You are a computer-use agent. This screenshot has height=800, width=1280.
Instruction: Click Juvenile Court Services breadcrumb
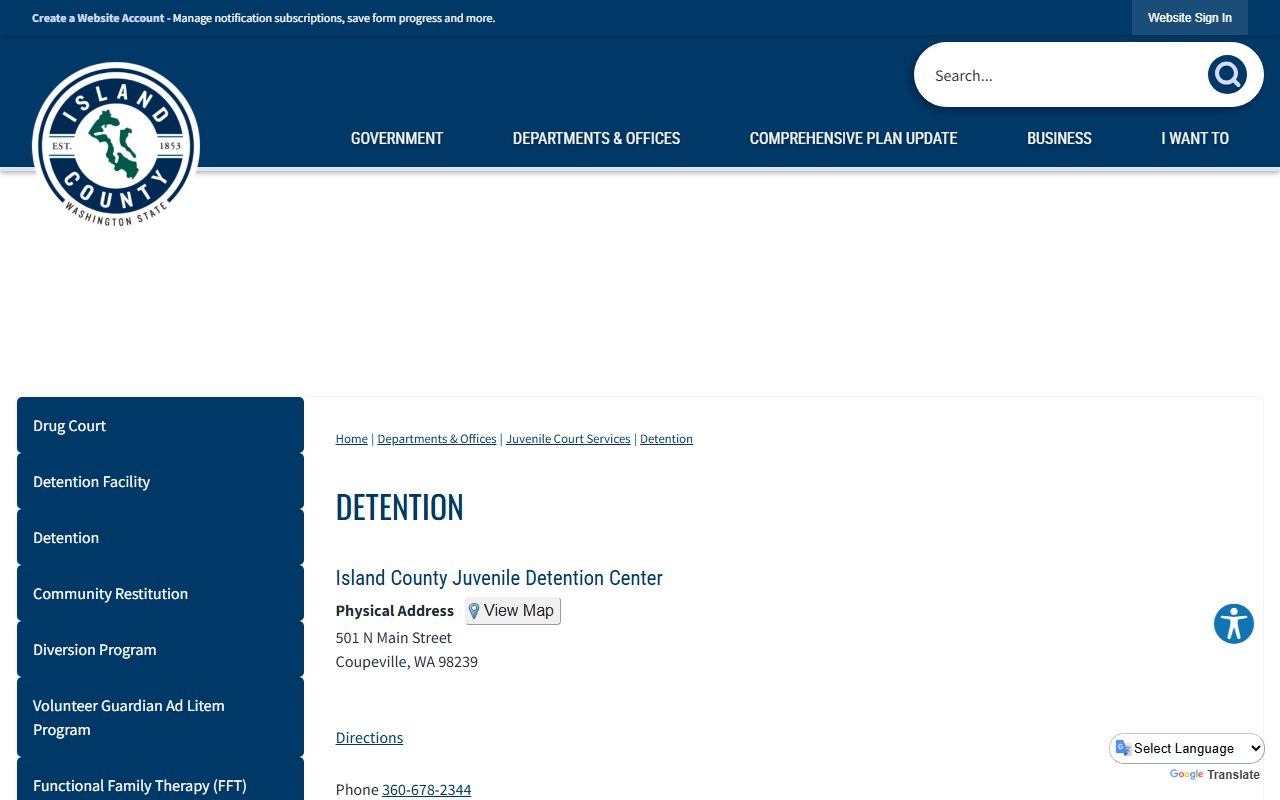coord(568,439)
